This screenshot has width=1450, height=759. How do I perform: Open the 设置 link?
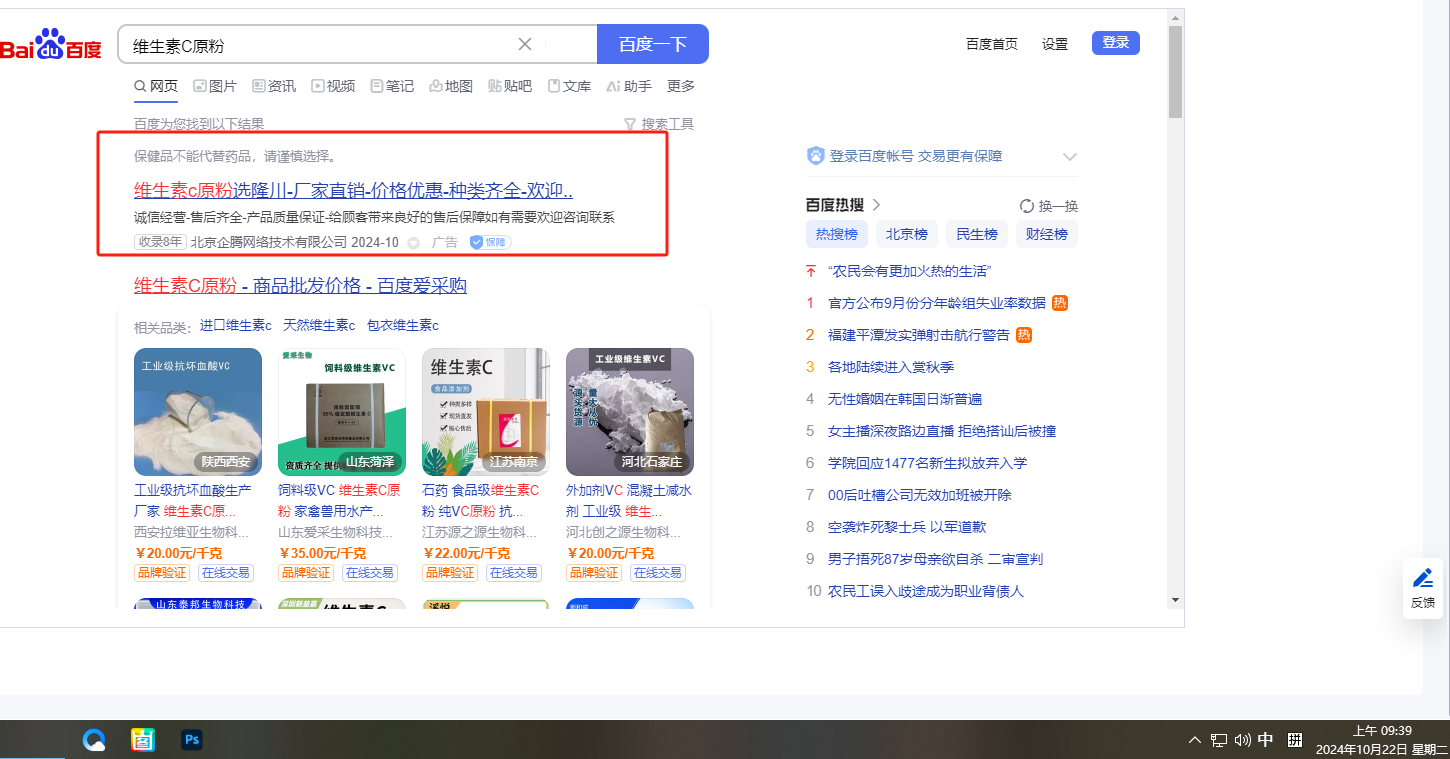[1055, 44]
